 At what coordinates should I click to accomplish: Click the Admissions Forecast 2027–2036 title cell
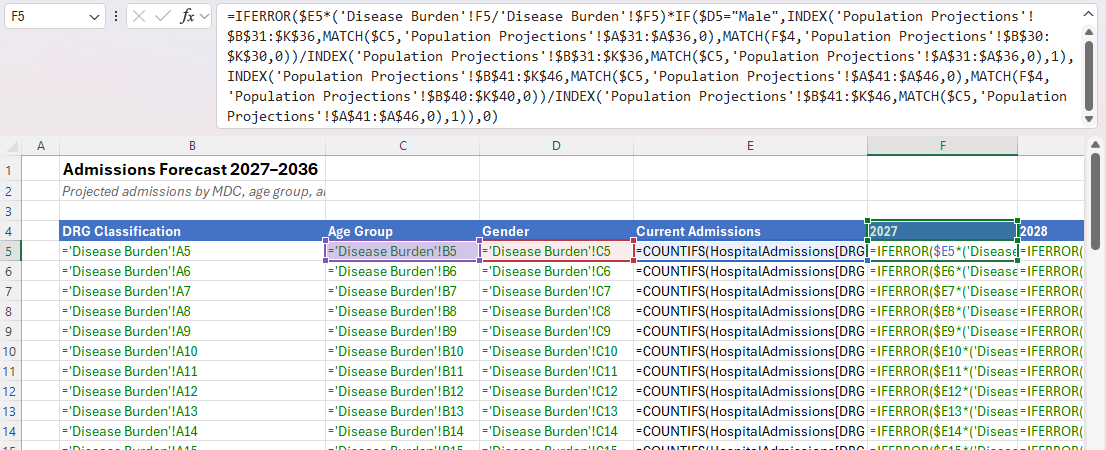click(x=192, y=170)
